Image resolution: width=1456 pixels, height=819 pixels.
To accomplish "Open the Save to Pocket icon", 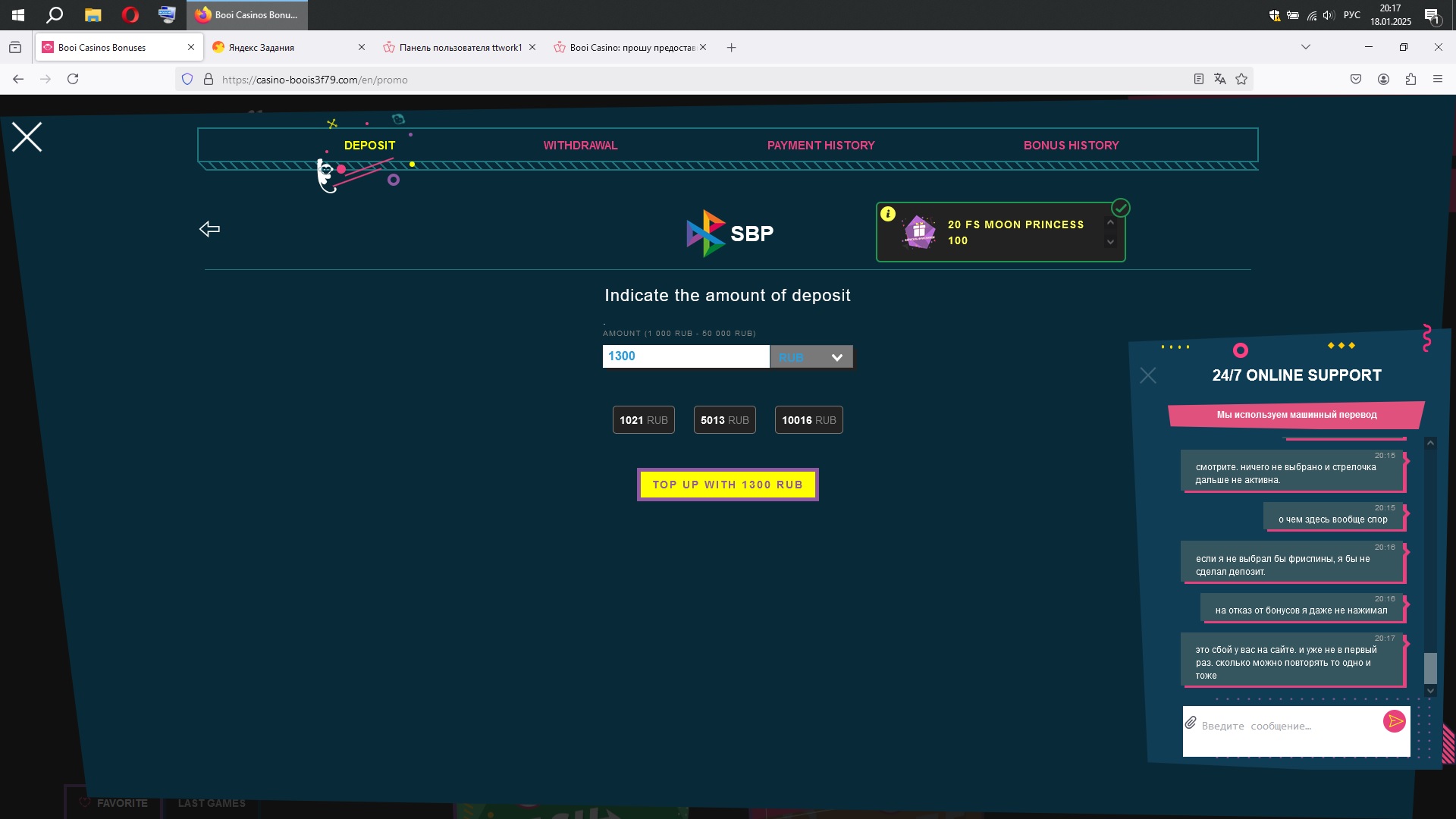I will click(x=1356, y=79).
